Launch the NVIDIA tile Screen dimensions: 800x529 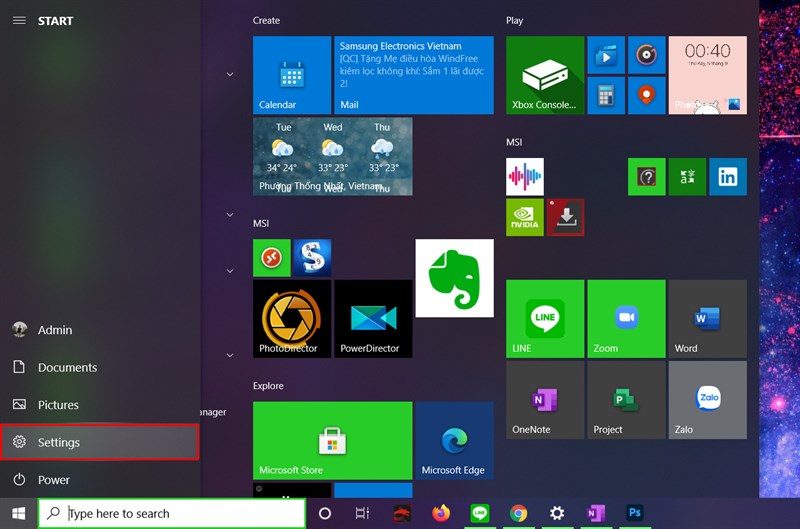(x=524, y=217)
